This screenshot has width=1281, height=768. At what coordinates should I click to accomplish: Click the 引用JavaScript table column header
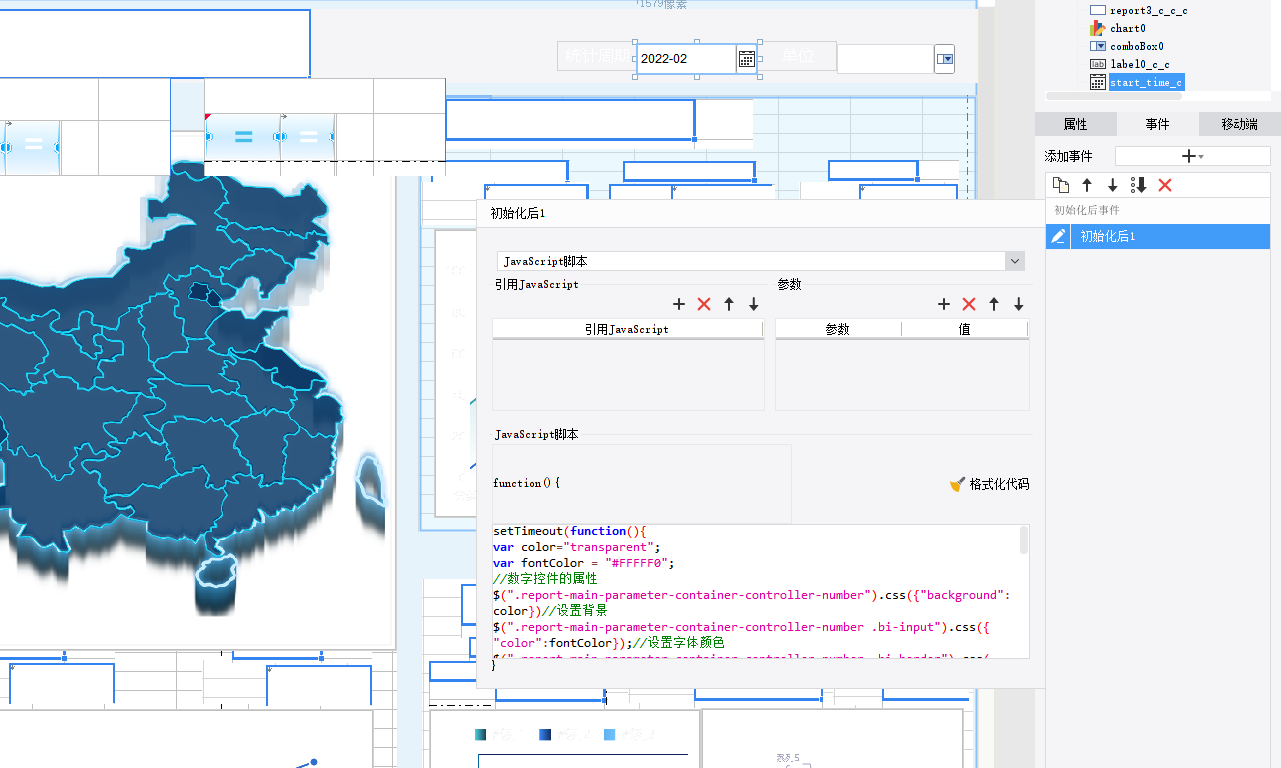click(x=627, y=329)
